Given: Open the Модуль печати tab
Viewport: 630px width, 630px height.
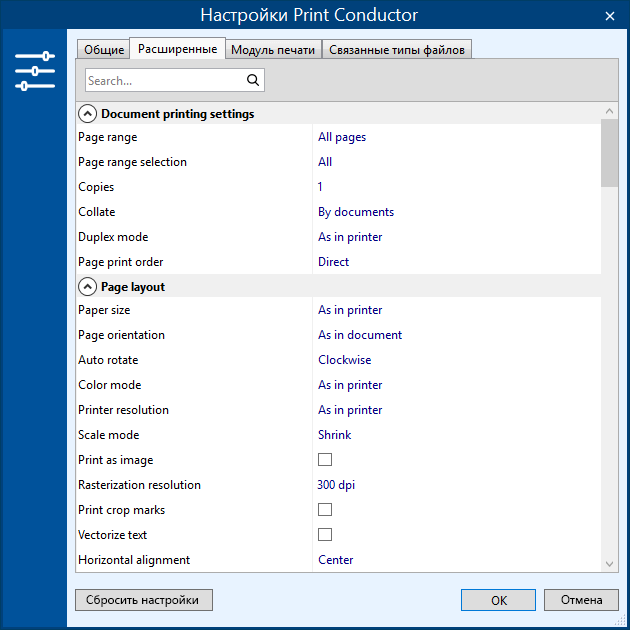Looking at the screenshot, I should pyautogui.click(x=273, y=50).
